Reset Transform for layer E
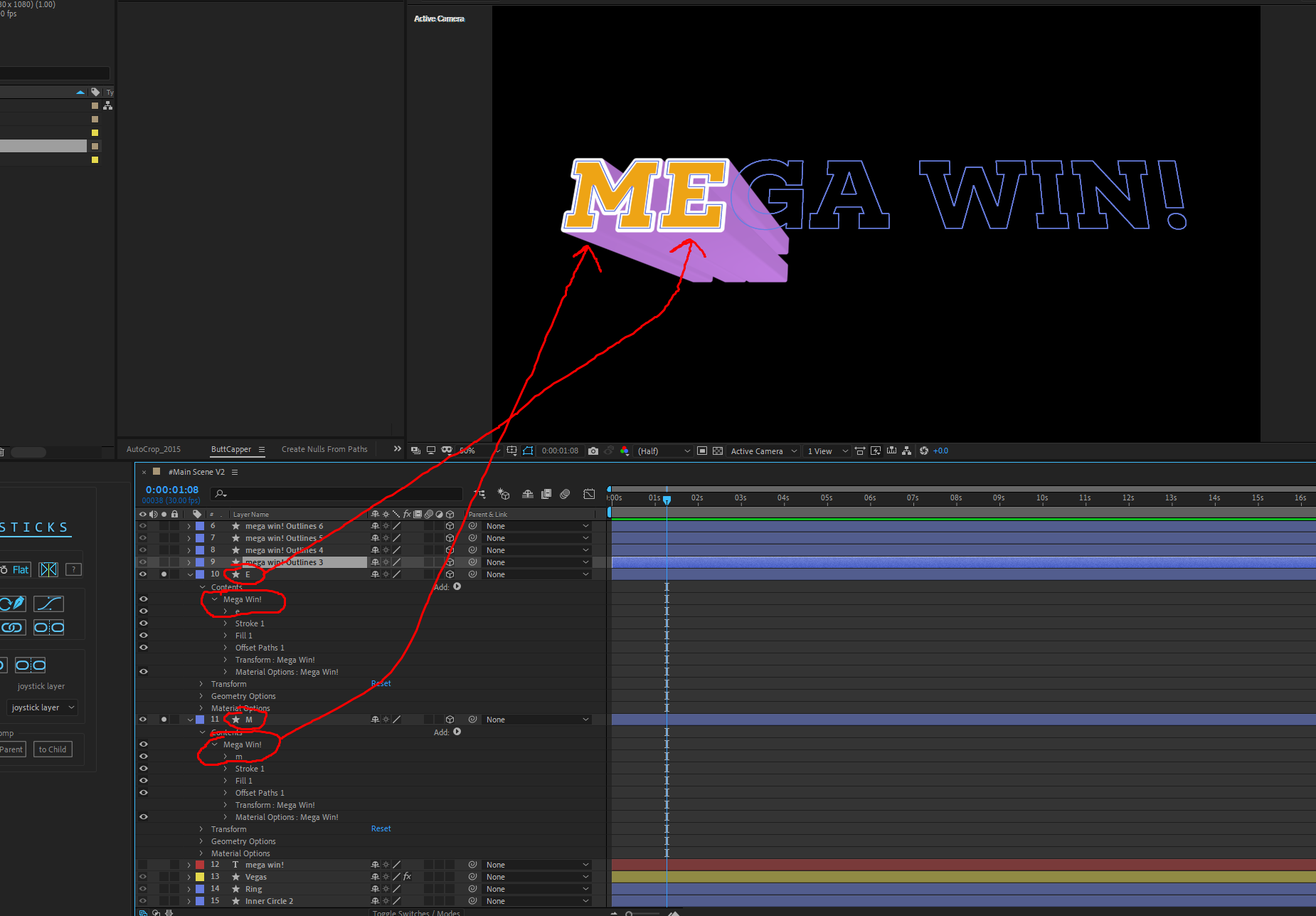Image resolution: width=1316 pixels, height=916 pixels. (x=381, y=683)
